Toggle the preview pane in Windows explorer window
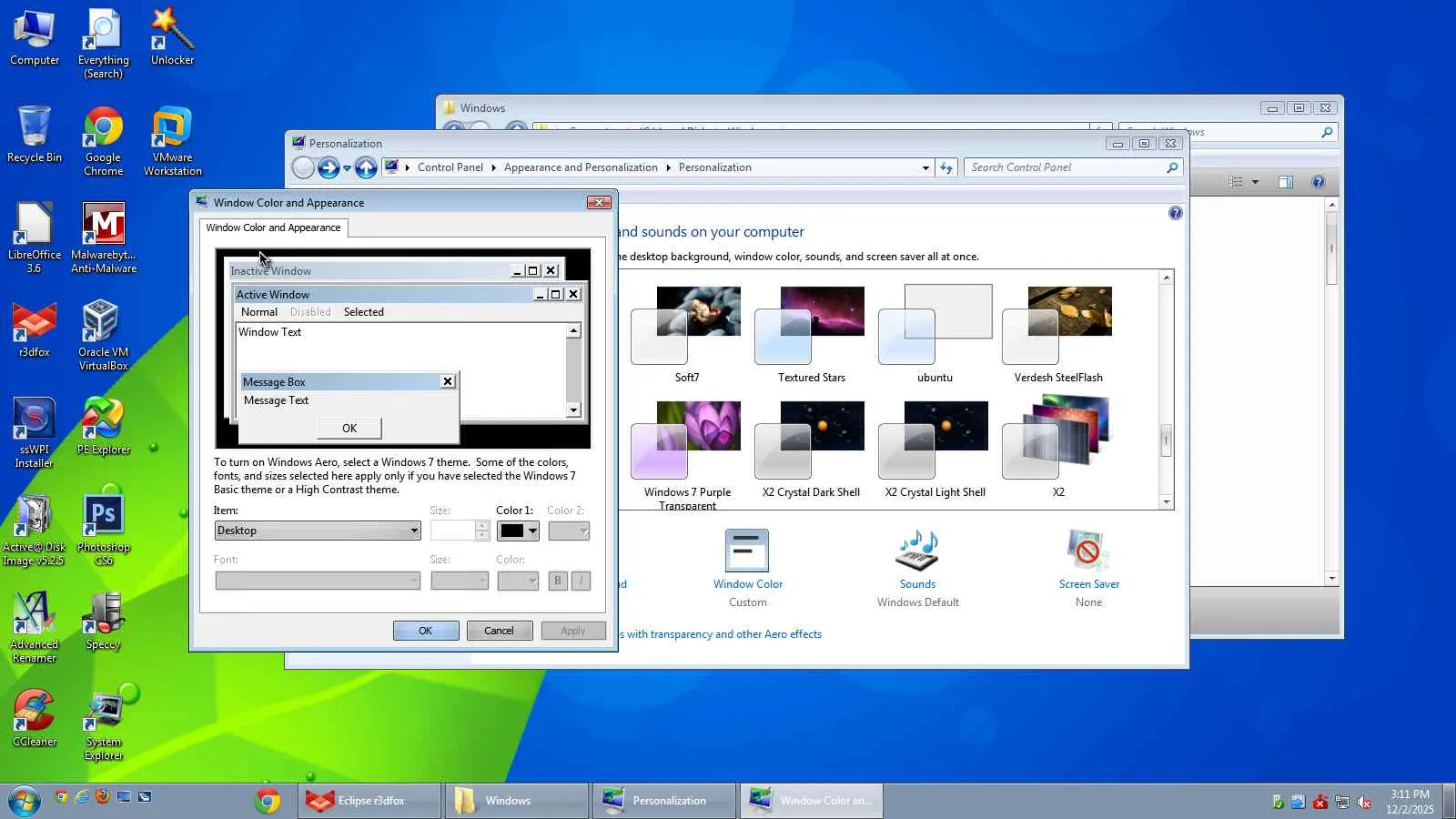This screenshot has width=1456, height=819. (1286, 182)
